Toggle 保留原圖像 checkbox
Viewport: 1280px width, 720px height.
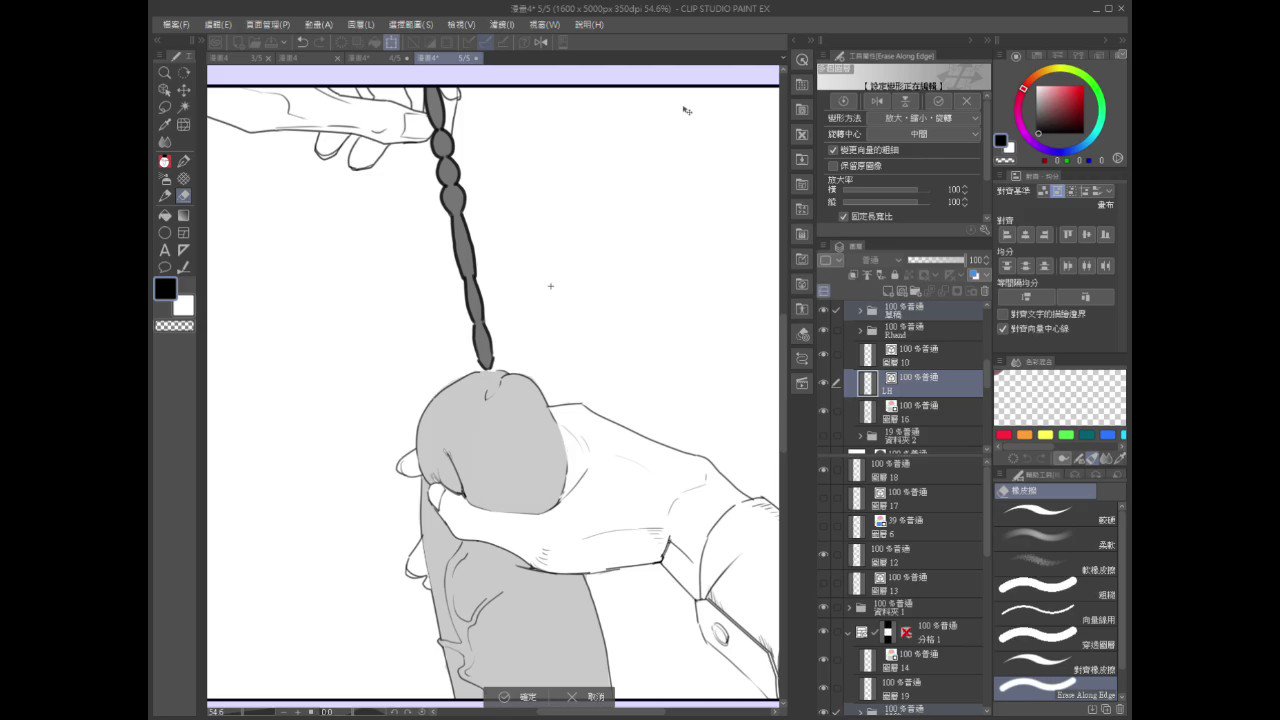[833, 166]
